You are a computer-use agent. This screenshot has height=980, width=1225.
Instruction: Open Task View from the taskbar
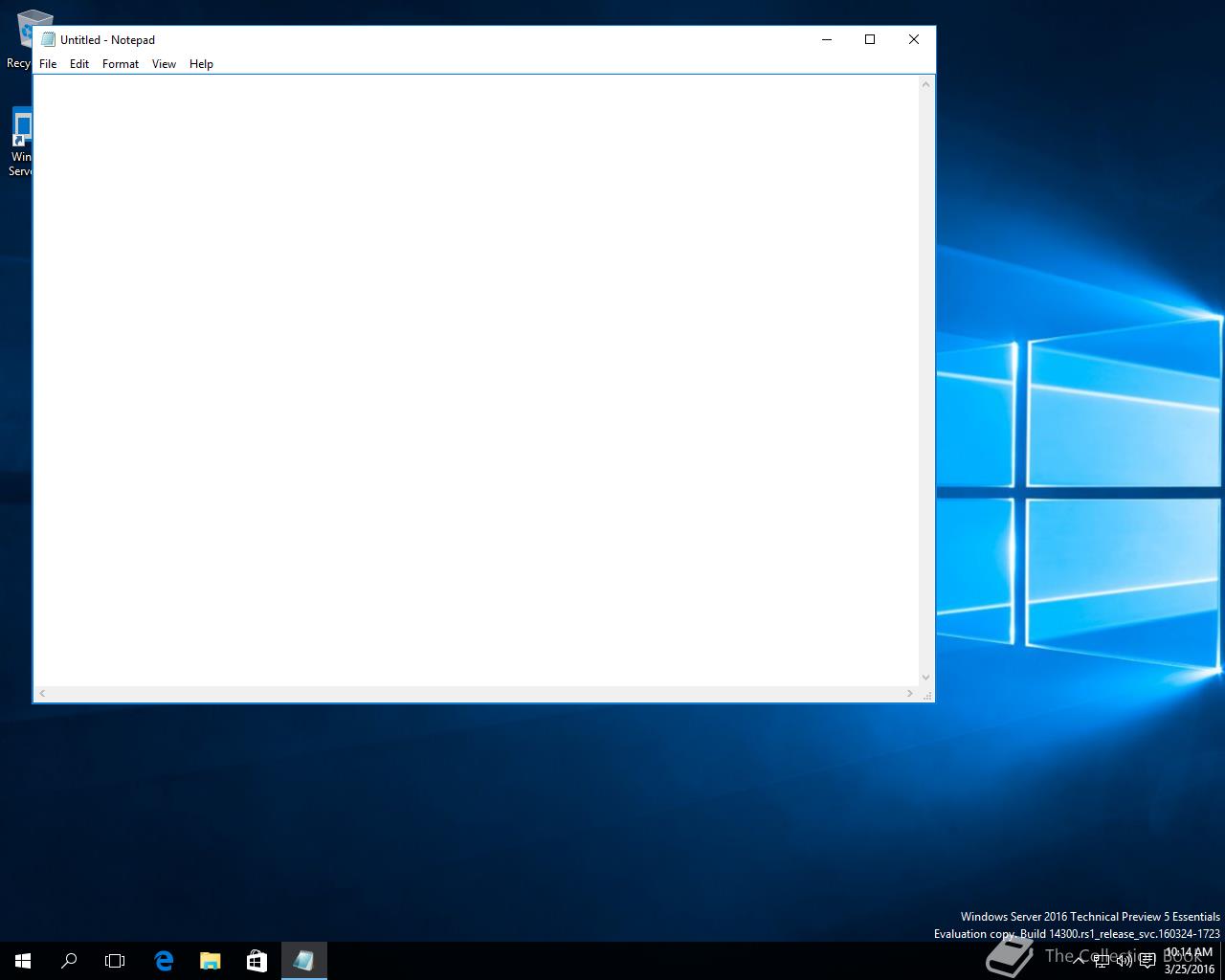pos(115,961)
